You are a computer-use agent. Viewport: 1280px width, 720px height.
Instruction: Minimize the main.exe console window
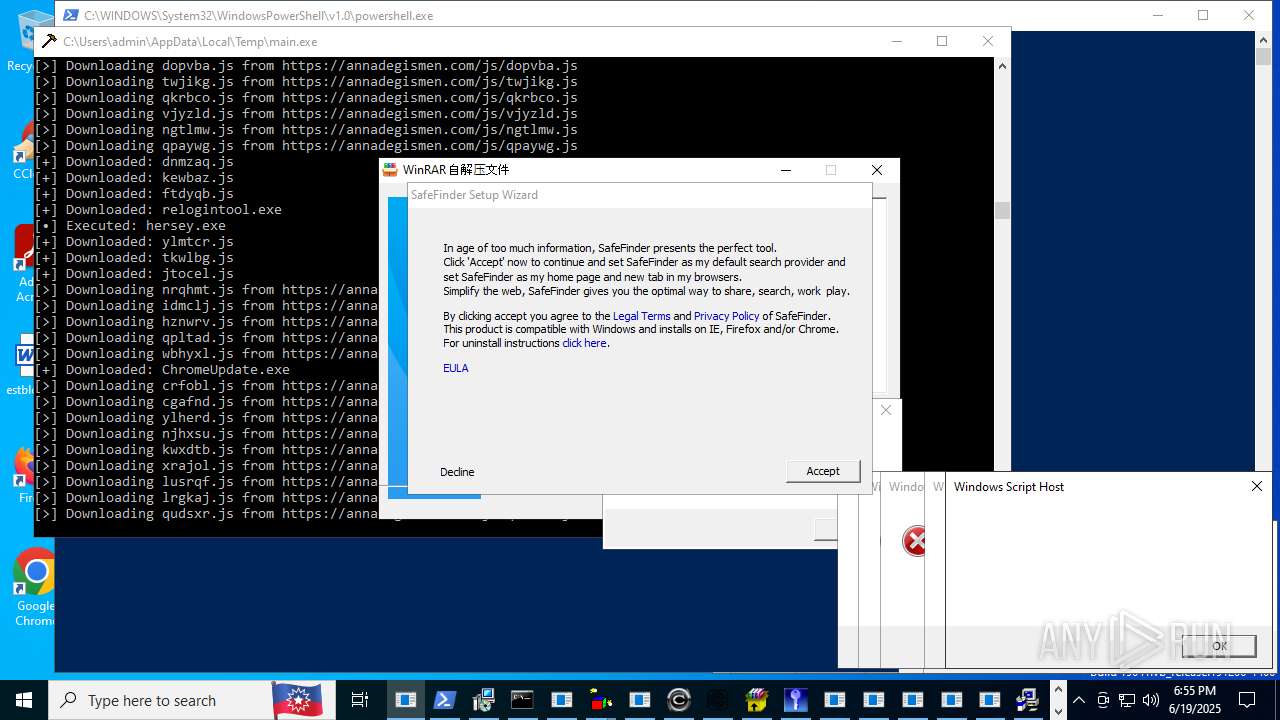tap(896, 41)
